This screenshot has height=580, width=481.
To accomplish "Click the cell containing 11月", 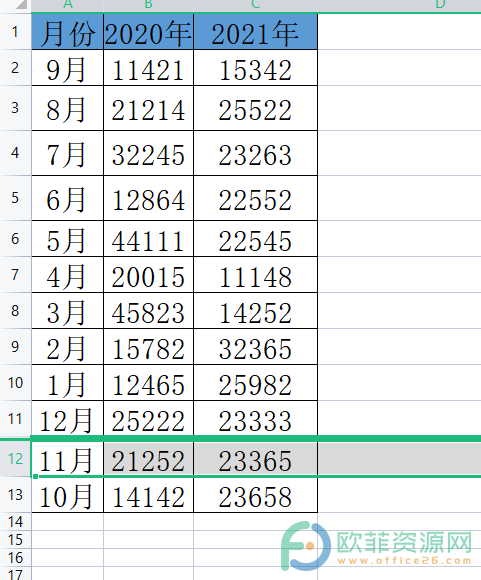I will pos(67,459).
